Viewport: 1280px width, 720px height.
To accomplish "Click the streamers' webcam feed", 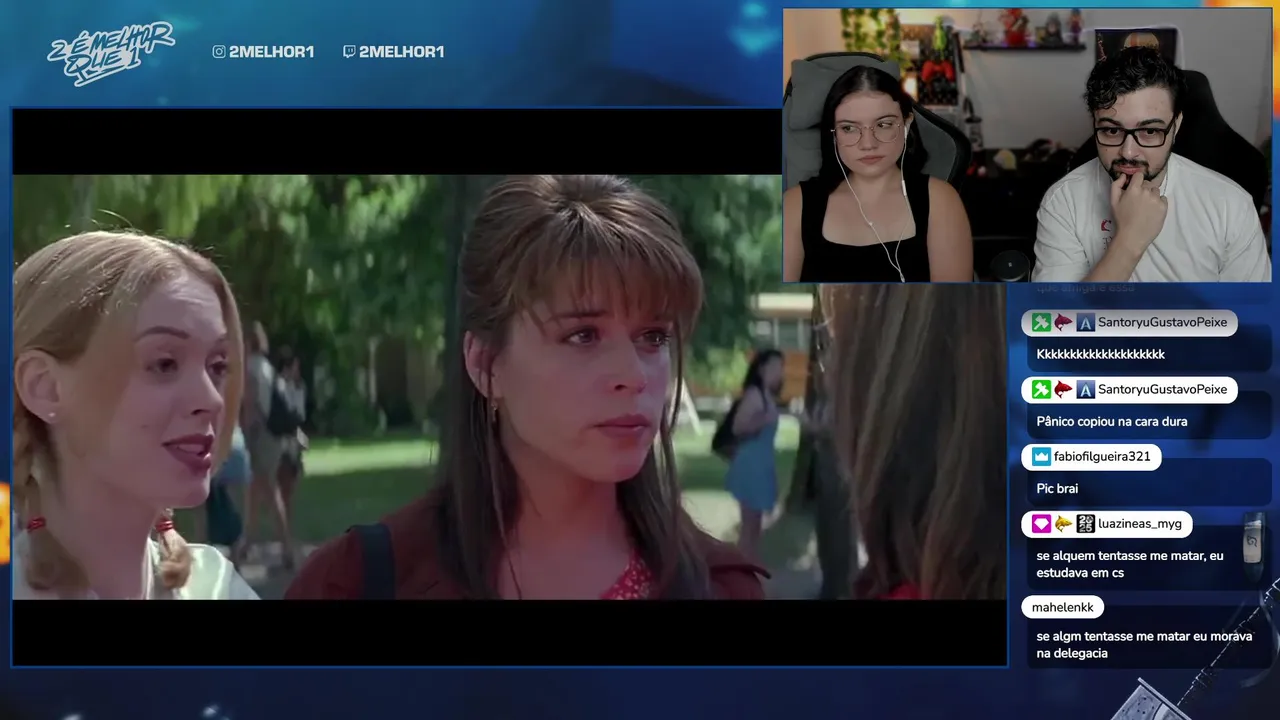I will pyautogui.click(x=1027, y=146).
